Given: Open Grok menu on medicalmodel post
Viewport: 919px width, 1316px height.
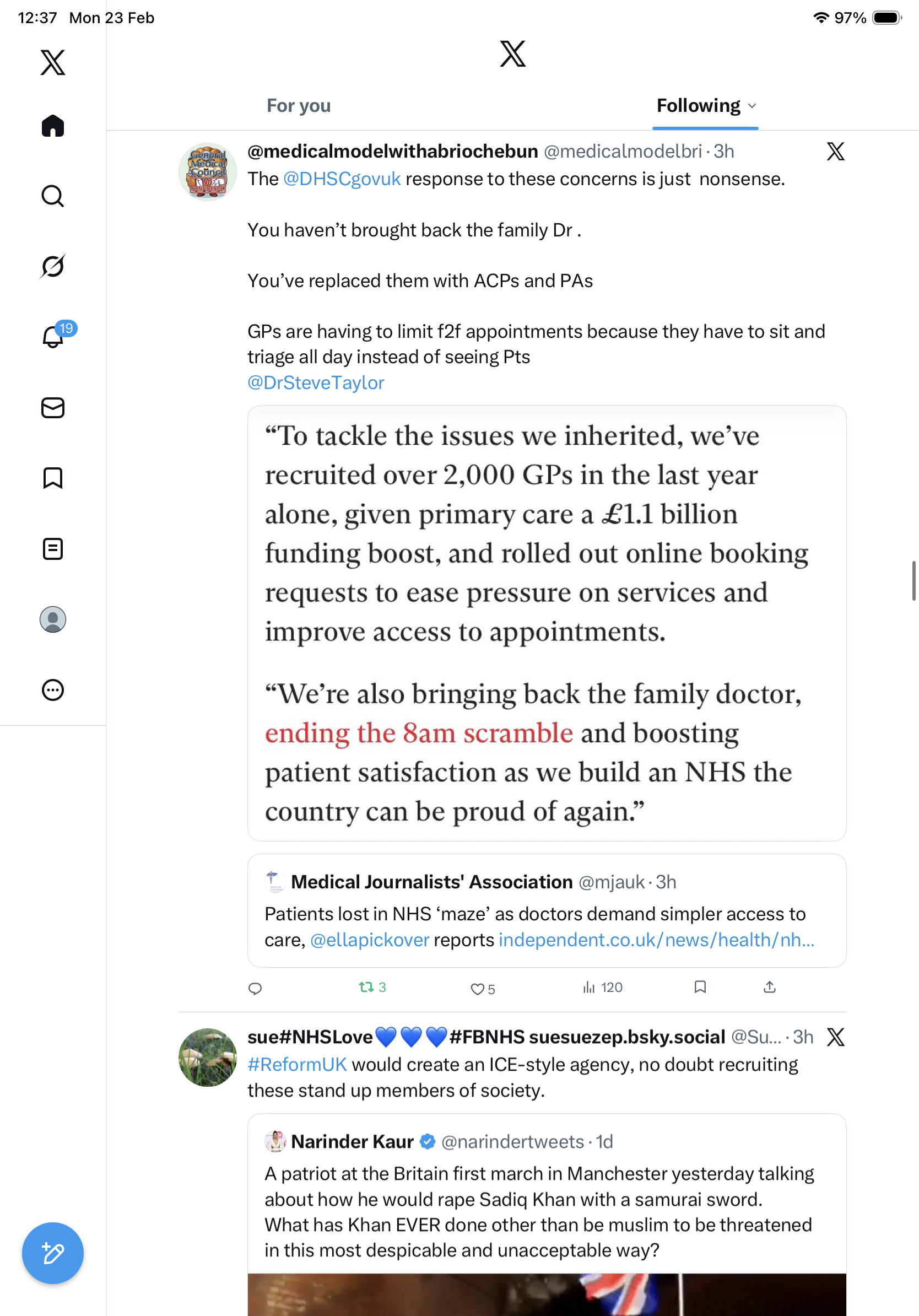Looking at the screenshot, I should (x=835, y=152).
